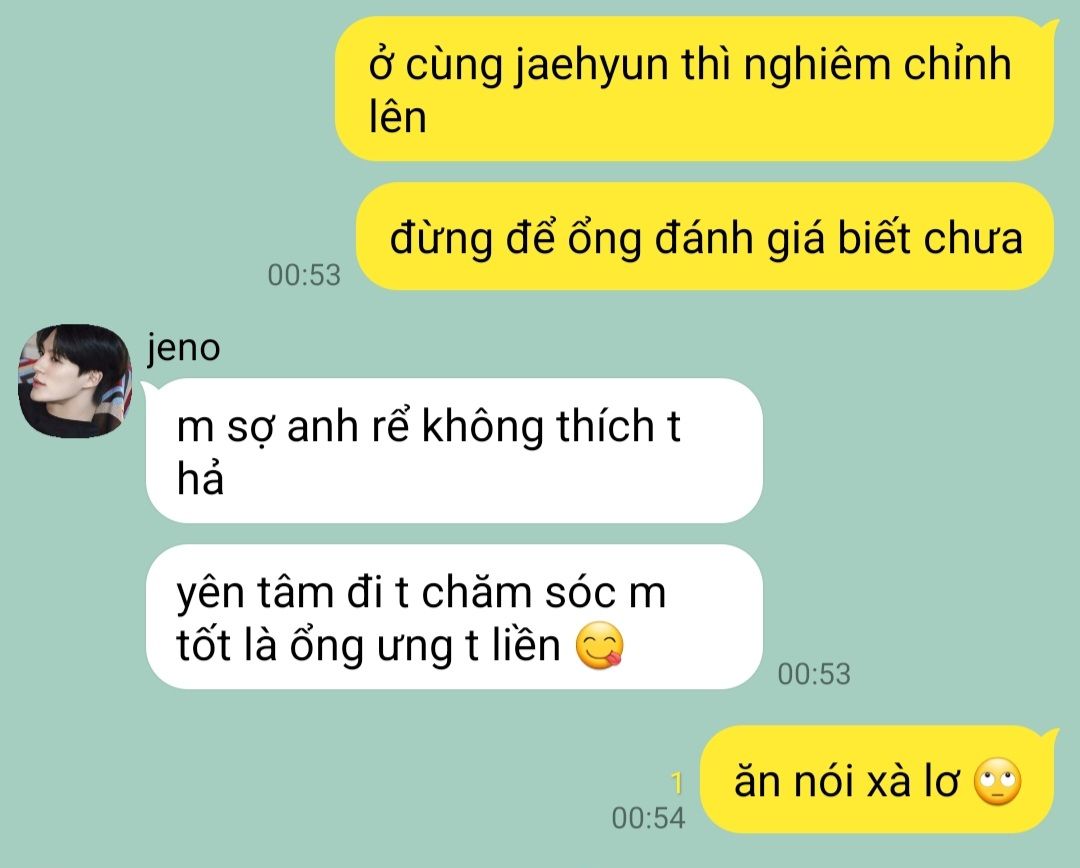This screenshot has height=868, width=1080.
Task: Open jeno's profile picture
Action: tap(74, 381)
